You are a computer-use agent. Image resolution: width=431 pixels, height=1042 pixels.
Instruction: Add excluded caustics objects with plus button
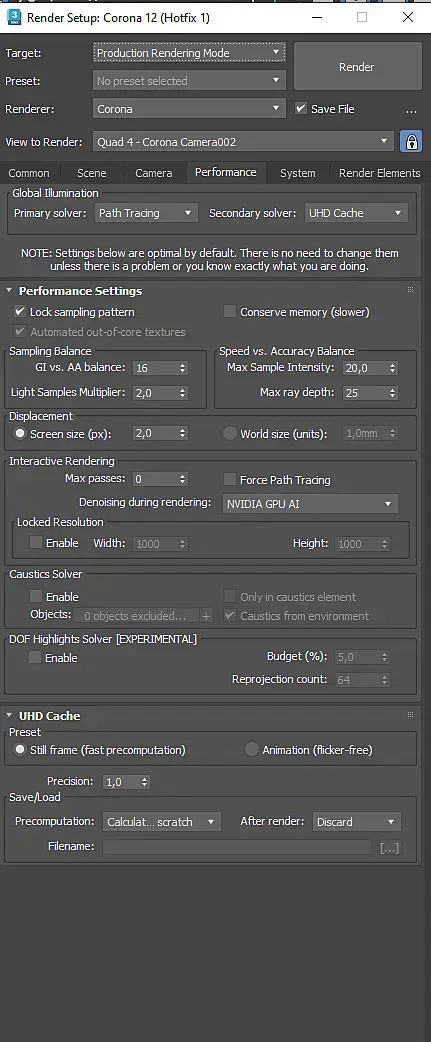pyautogui.click(x=207, y=615)
